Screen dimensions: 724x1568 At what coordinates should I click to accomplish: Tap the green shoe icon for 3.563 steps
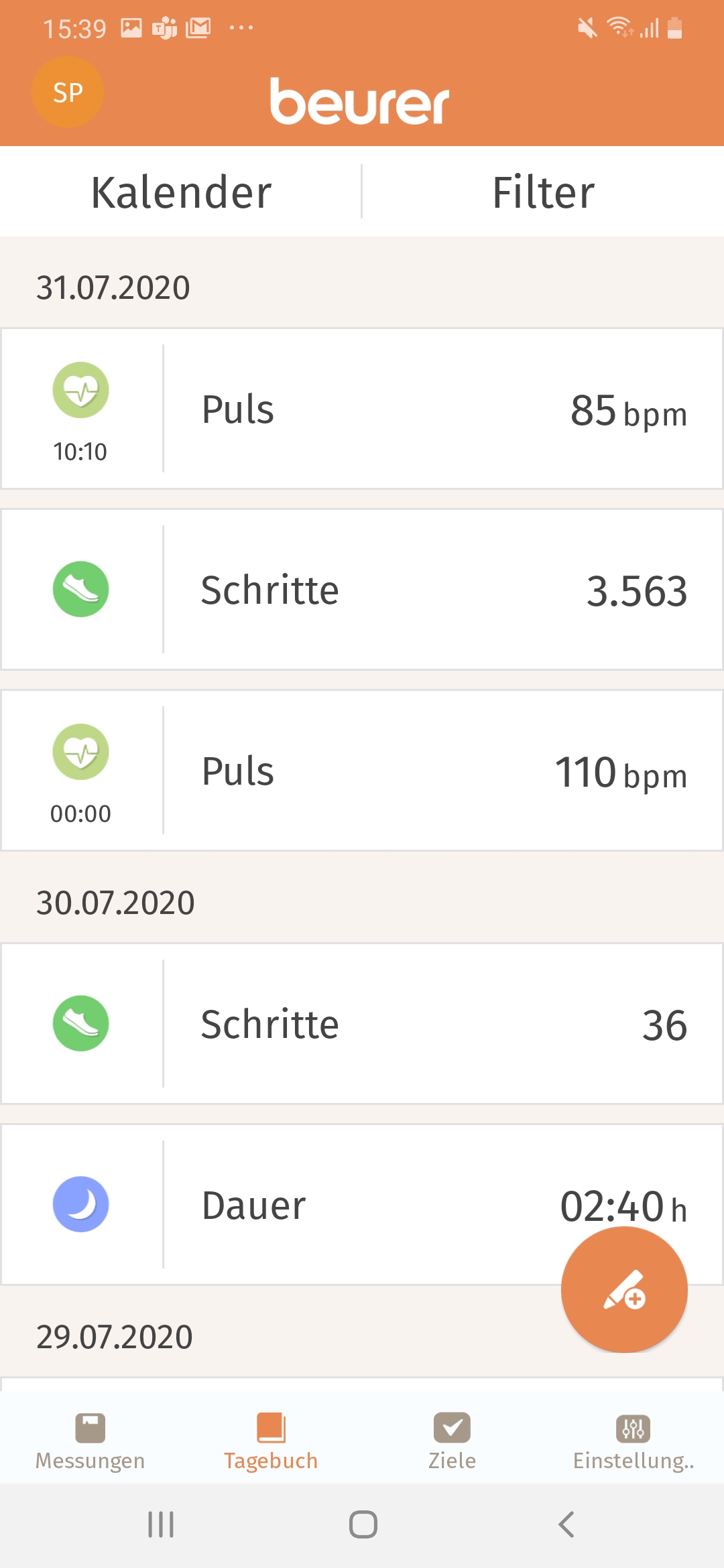pyautogui.click(x=81, y=589)
